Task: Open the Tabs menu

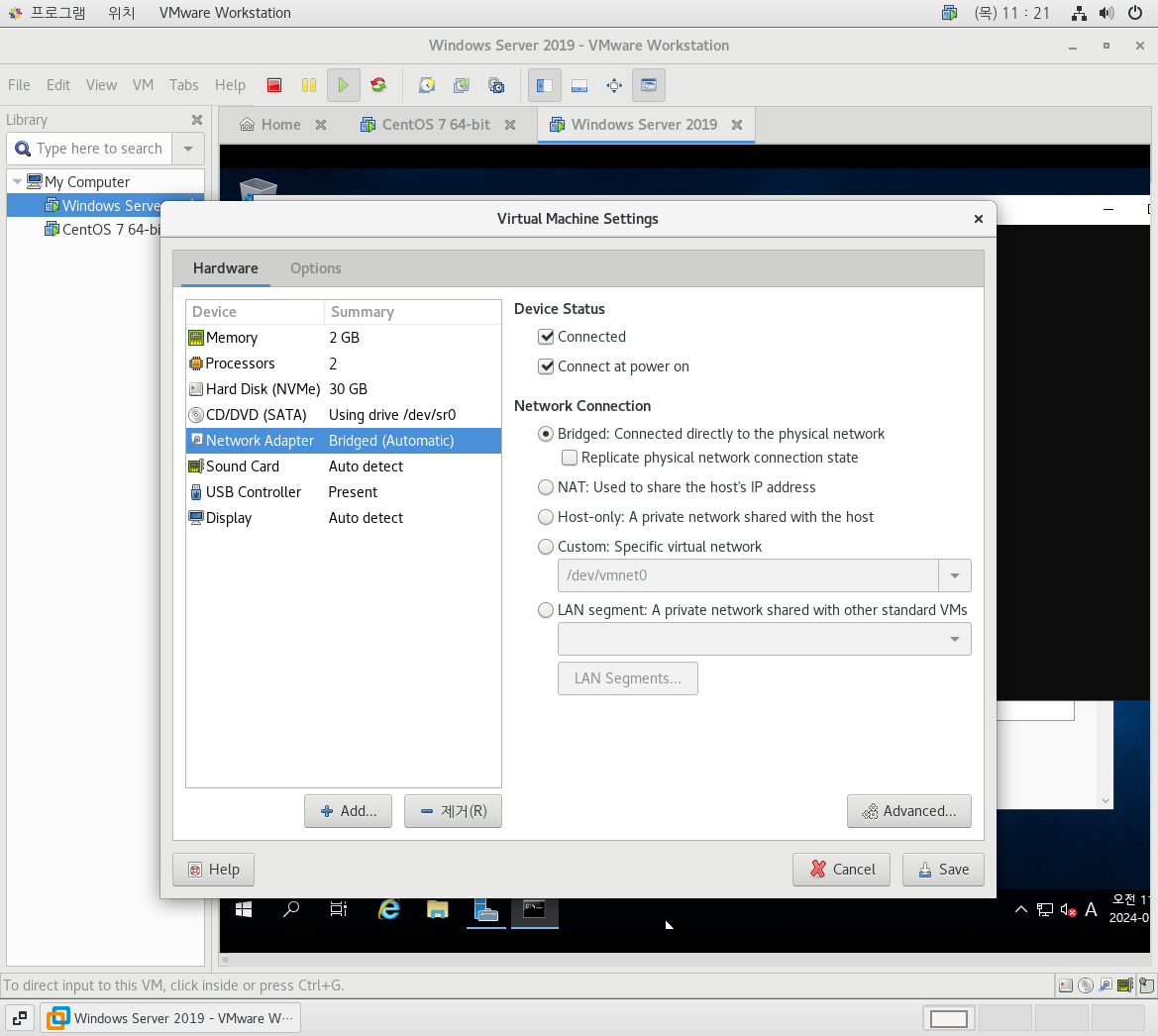Action: point(183,85)
